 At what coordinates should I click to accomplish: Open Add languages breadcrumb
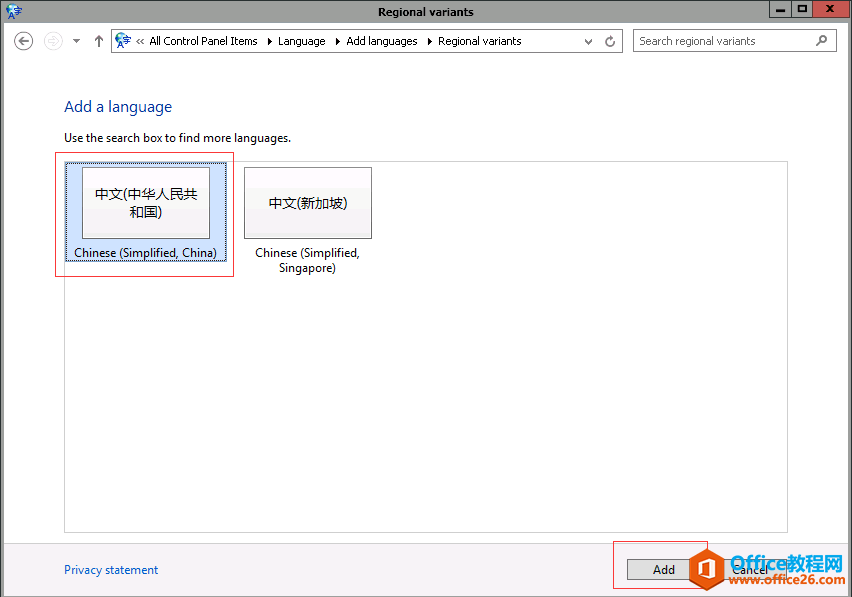(382, 41)
